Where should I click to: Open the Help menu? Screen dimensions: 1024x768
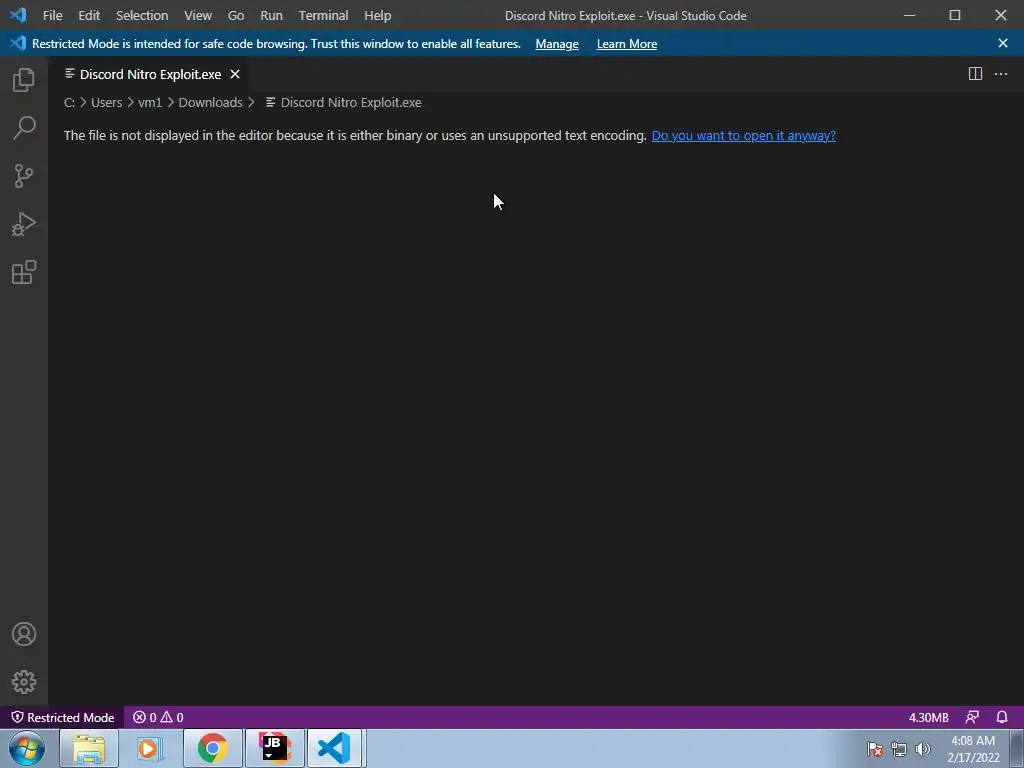tap(377, 15)
